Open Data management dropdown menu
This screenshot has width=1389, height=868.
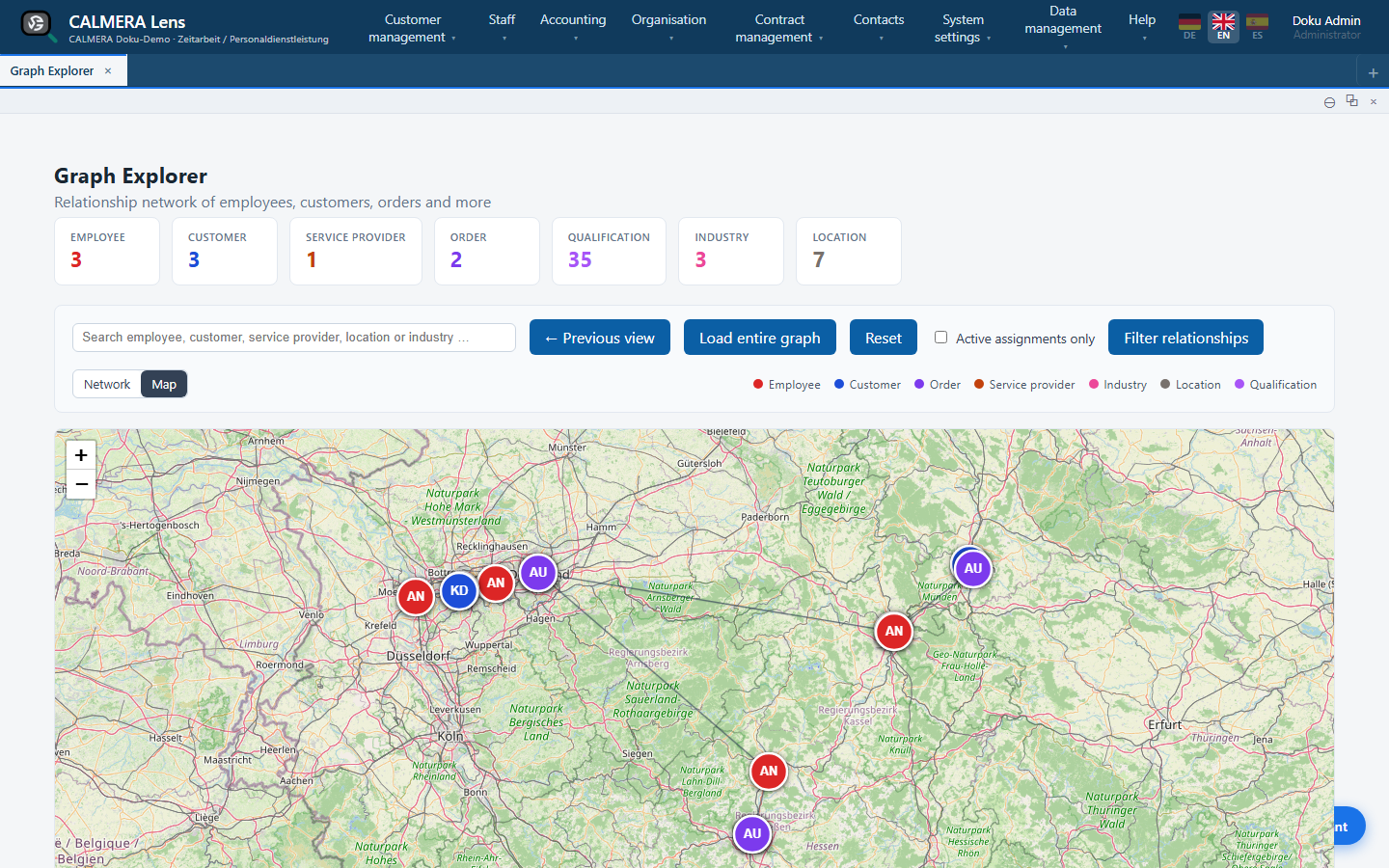[x=1063, y=27]
